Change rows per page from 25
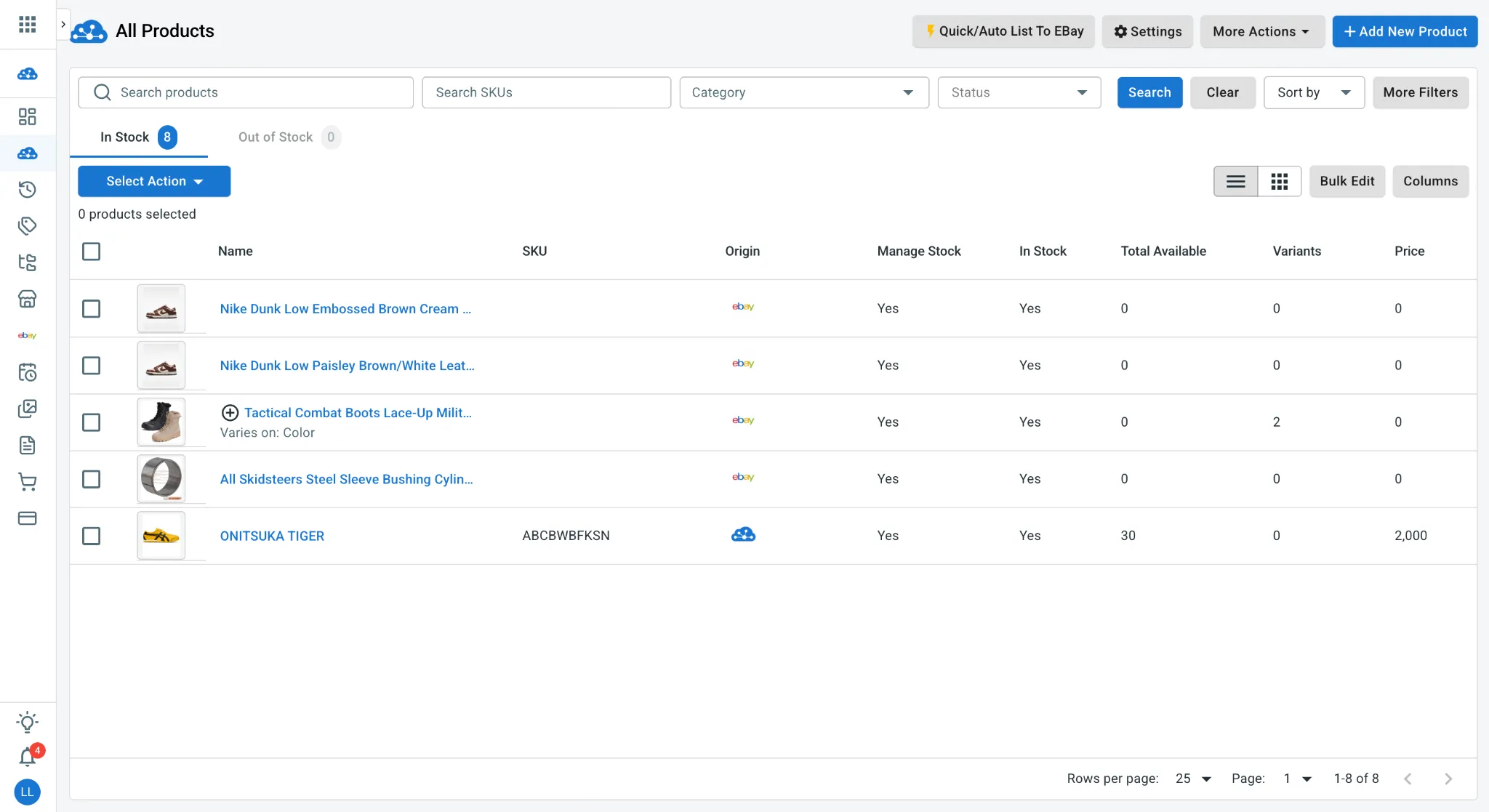Screen dimensions: 1489x812 click(1193, 779)
